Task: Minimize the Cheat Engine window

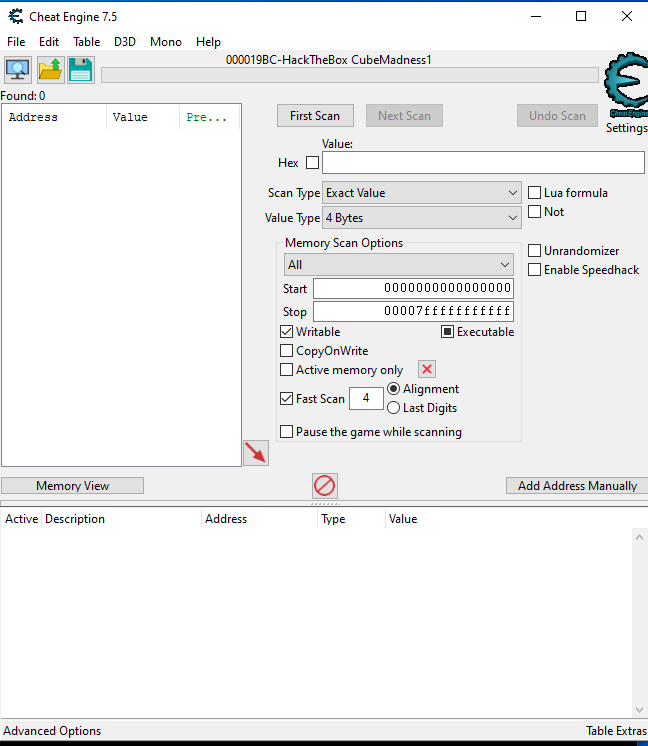Action: pos(536,16)
